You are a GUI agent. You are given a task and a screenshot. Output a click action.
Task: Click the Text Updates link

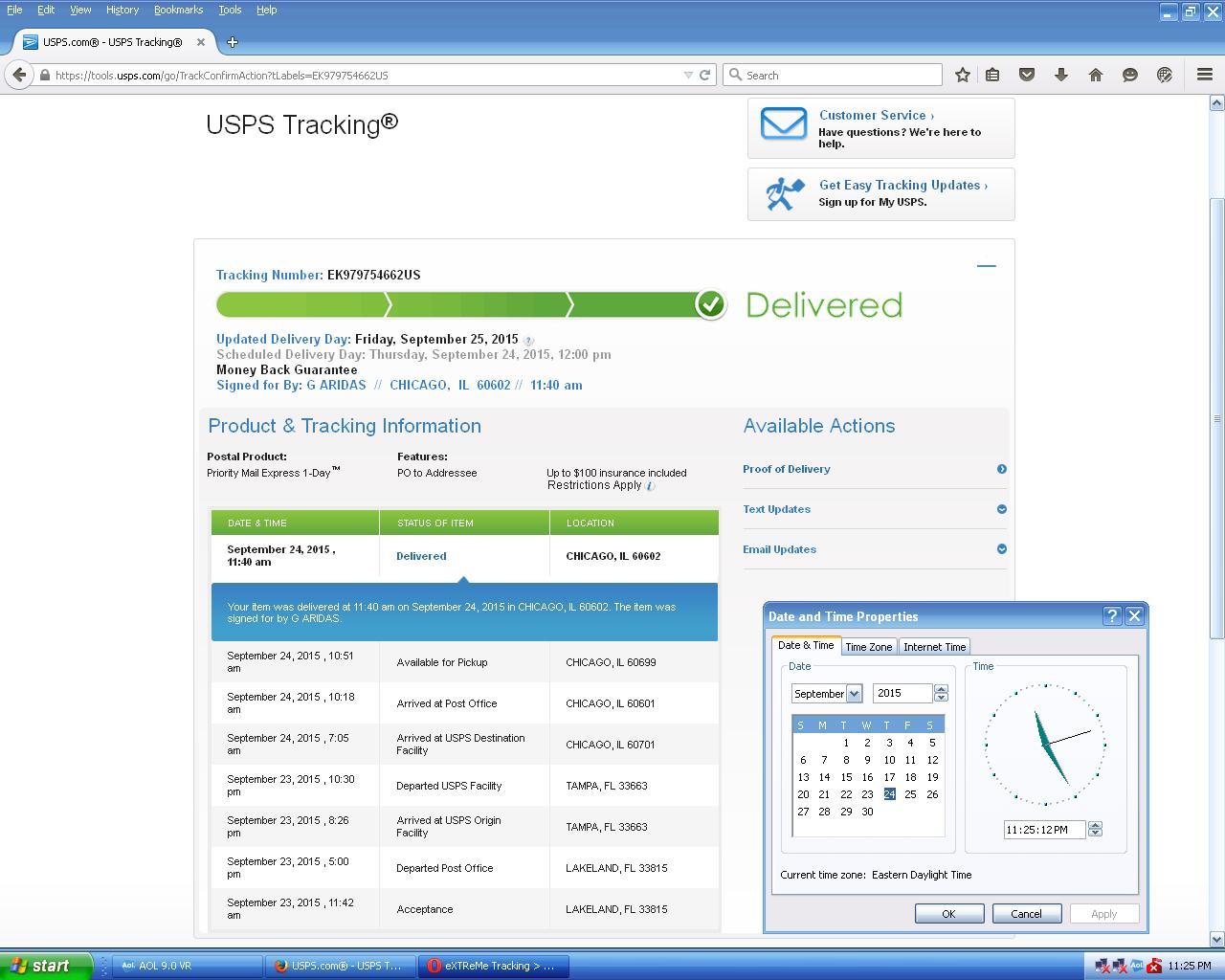[776, 509]
